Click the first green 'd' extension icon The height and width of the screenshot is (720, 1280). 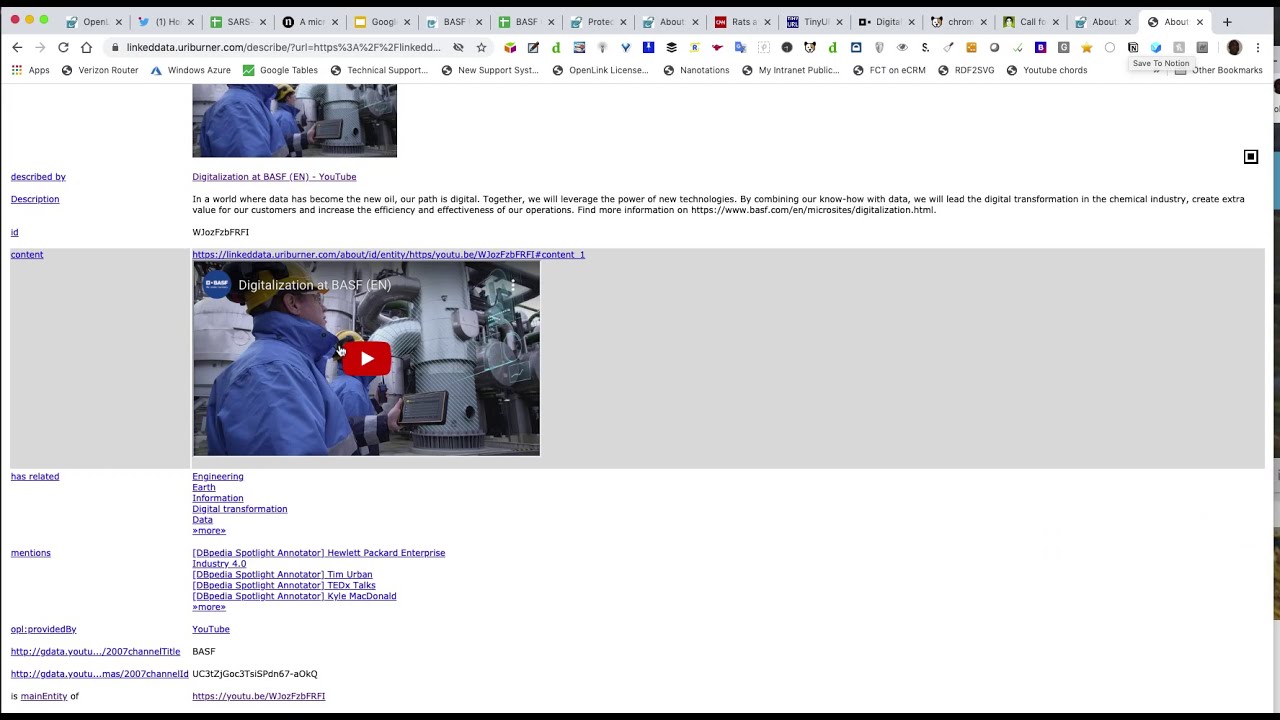[x=556, y=47]
